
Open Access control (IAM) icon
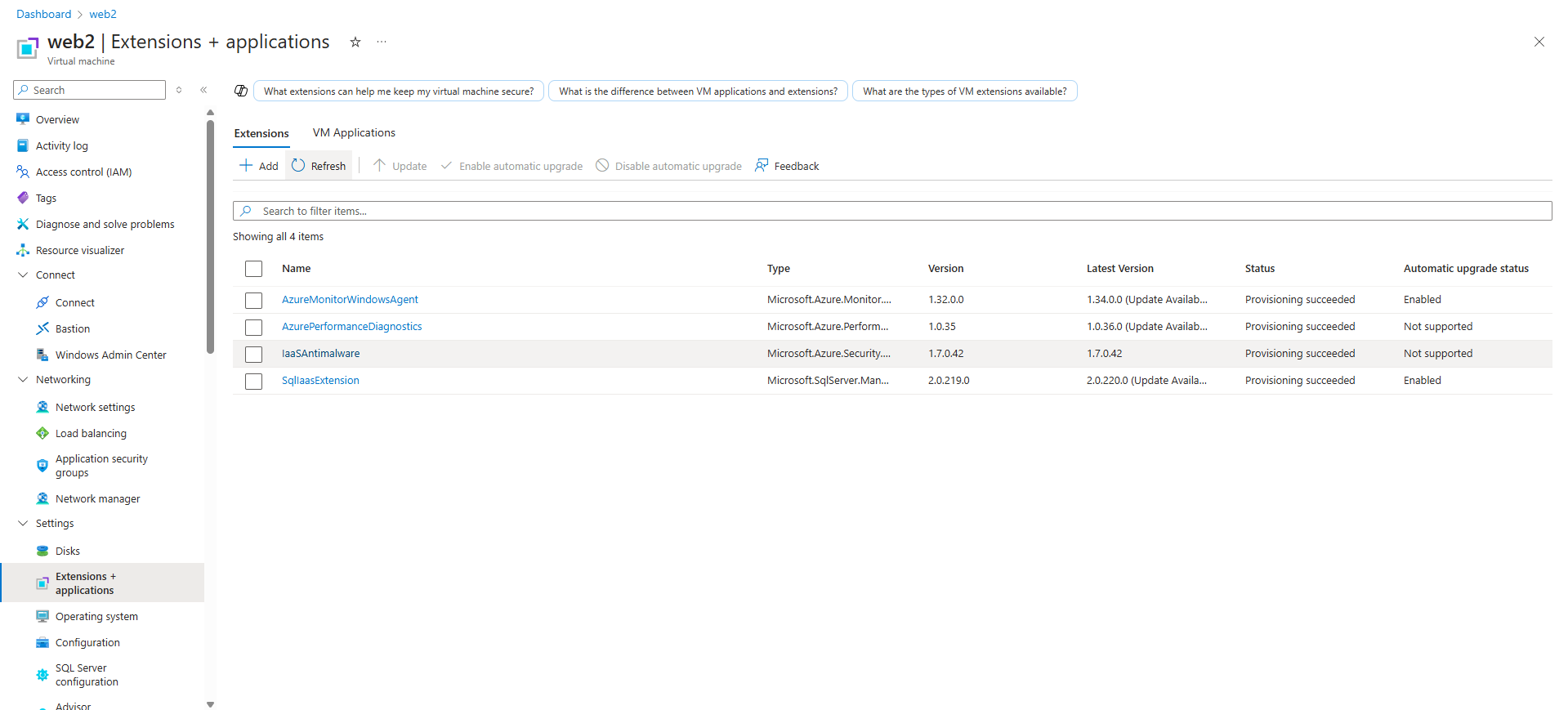(x=23, y=172)
